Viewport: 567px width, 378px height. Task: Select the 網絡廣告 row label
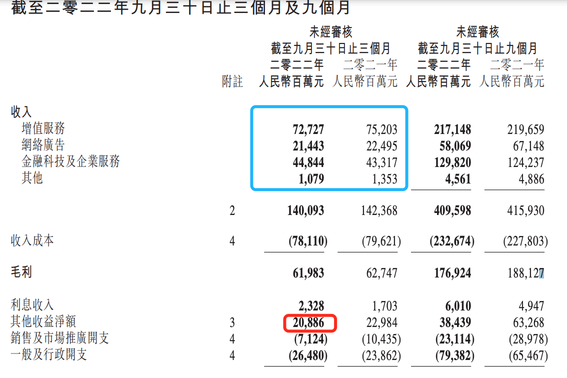(43, 145)
